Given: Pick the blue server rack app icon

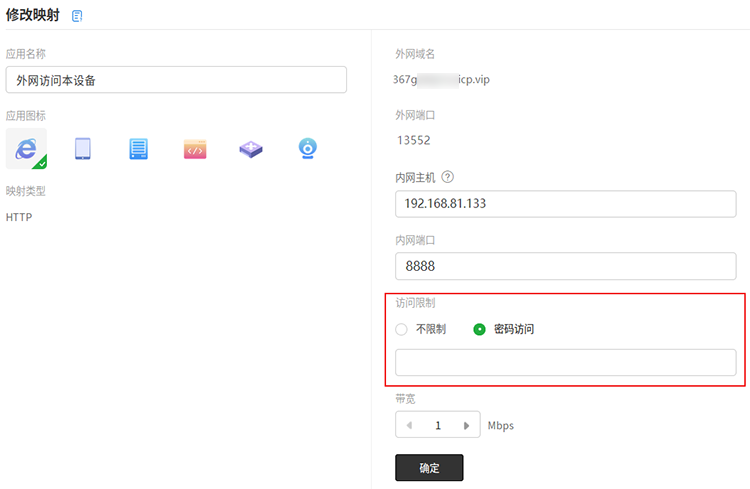Looking at the screenshot, I should coord(139,149).
